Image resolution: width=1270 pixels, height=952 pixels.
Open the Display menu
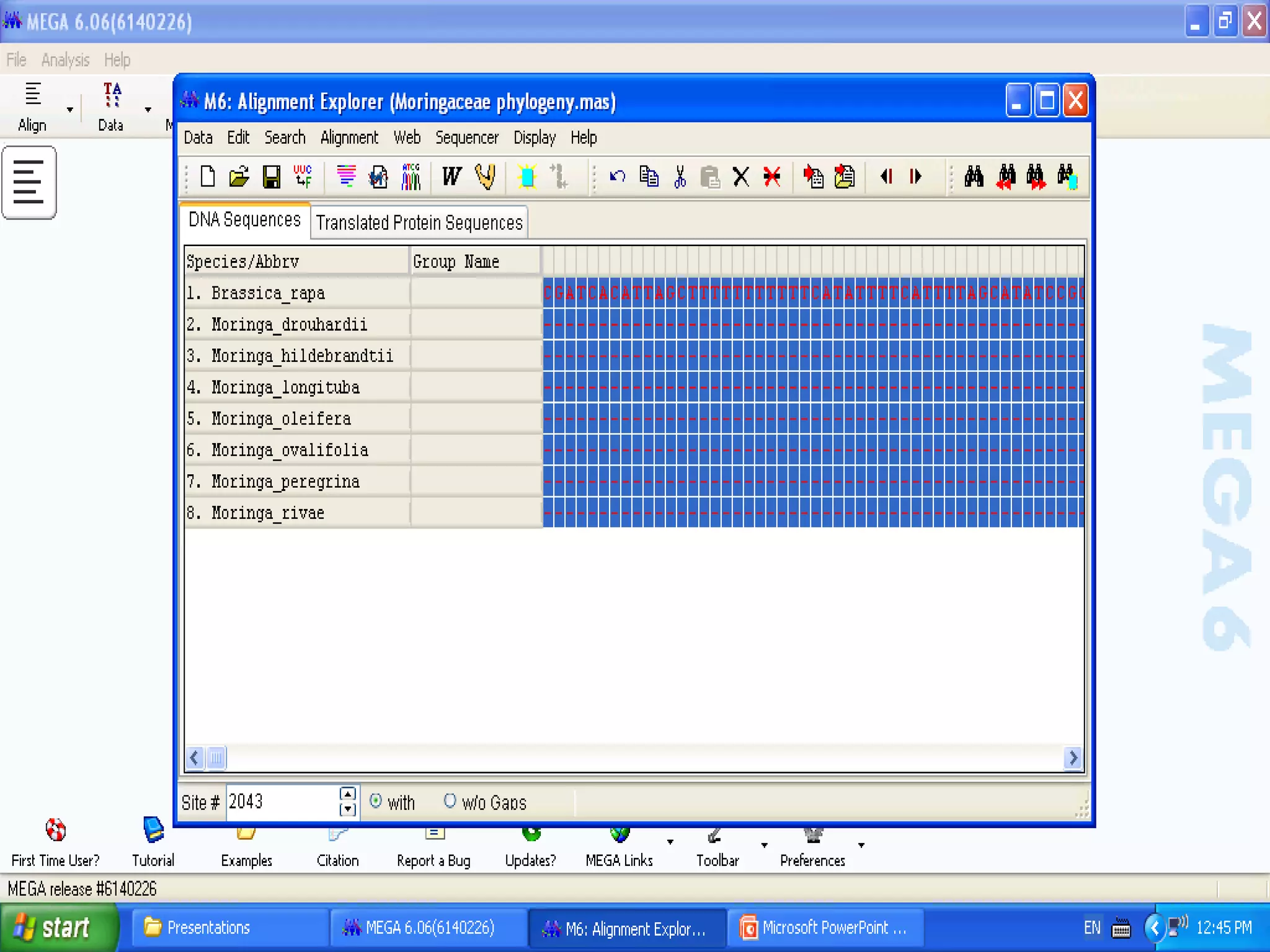535,137
